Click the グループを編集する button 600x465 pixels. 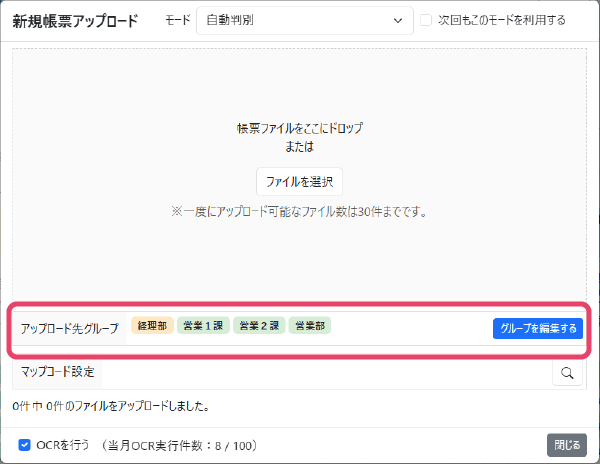point(537,328)
